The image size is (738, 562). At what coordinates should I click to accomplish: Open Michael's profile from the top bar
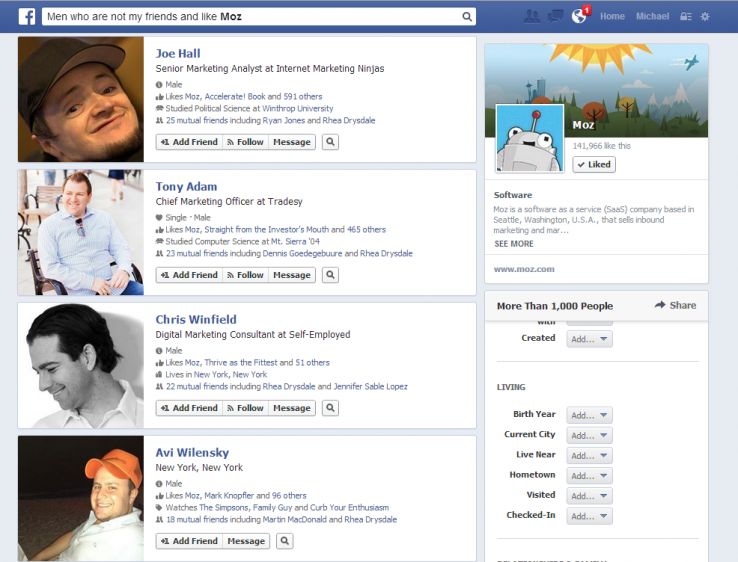tap(652, 17)
